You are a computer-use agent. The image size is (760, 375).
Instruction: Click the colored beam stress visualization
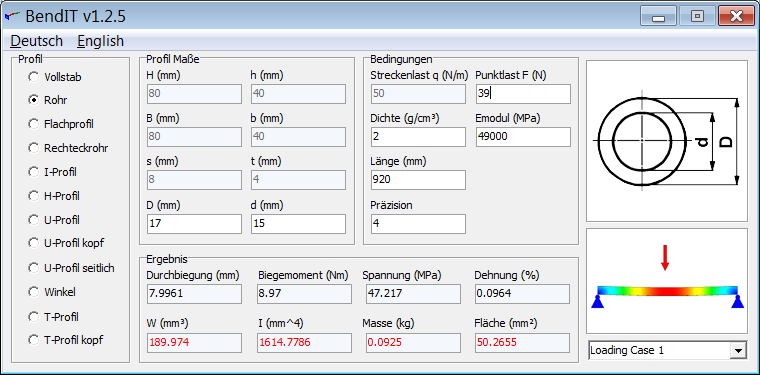(x=667, y=290)
